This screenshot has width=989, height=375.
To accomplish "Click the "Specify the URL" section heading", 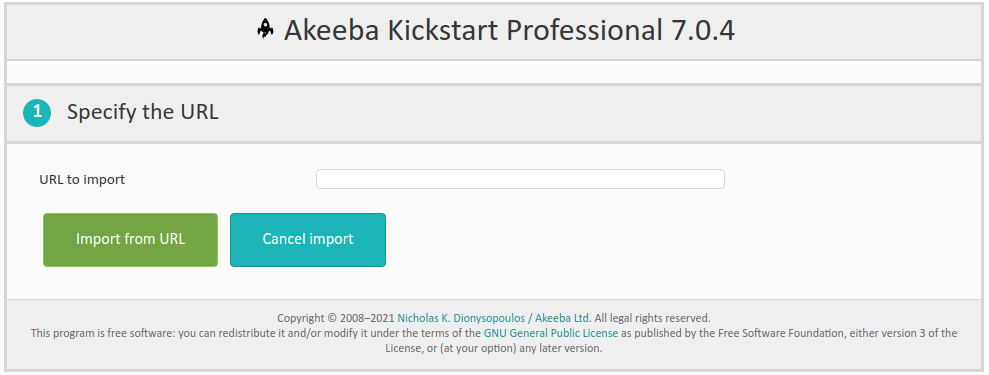I will (143, 112).
